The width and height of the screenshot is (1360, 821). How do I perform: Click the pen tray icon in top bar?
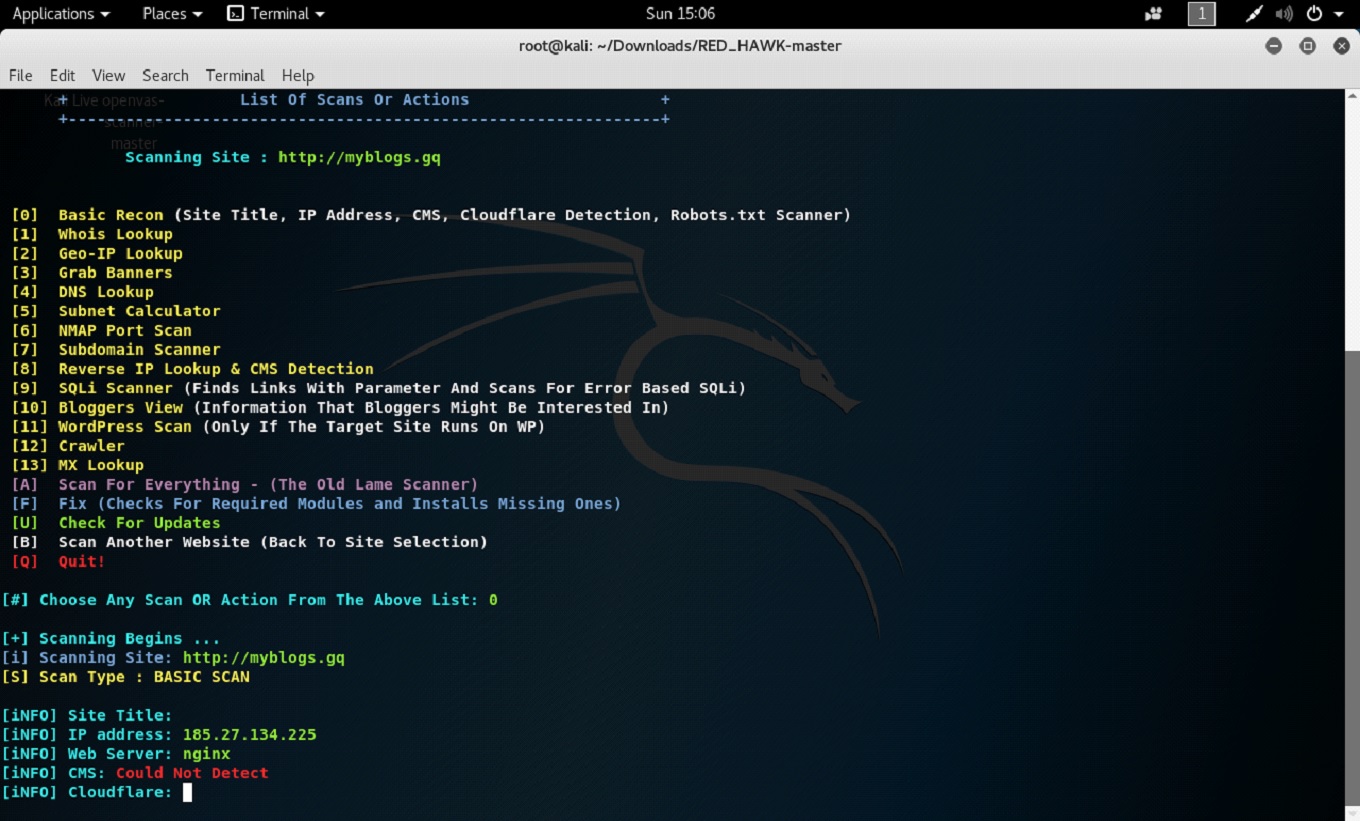1254,14
